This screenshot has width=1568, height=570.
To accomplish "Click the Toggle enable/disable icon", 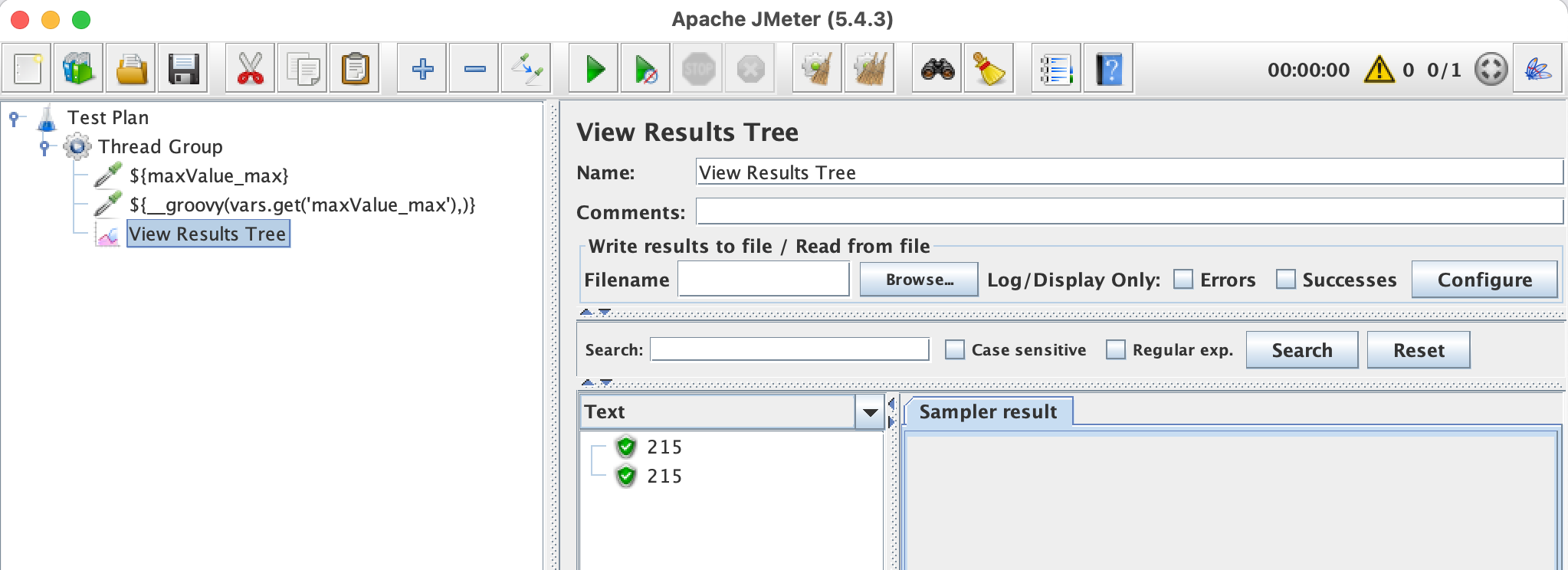I will tap(526, 69).
